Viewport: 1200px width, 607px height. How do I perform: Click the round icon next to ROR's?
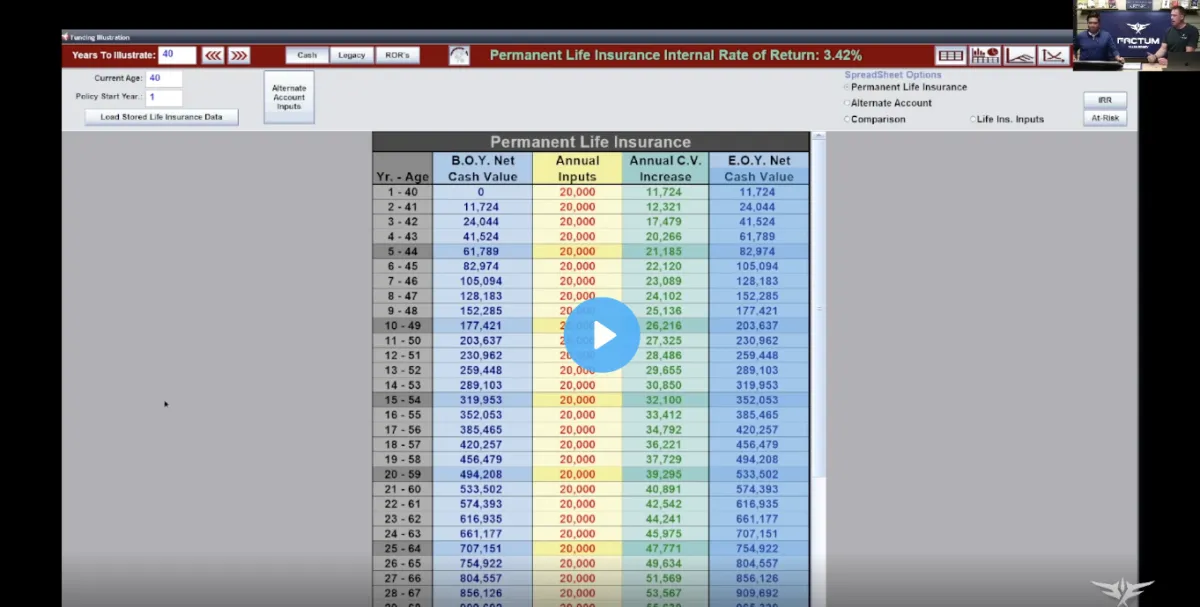[459, 56]
